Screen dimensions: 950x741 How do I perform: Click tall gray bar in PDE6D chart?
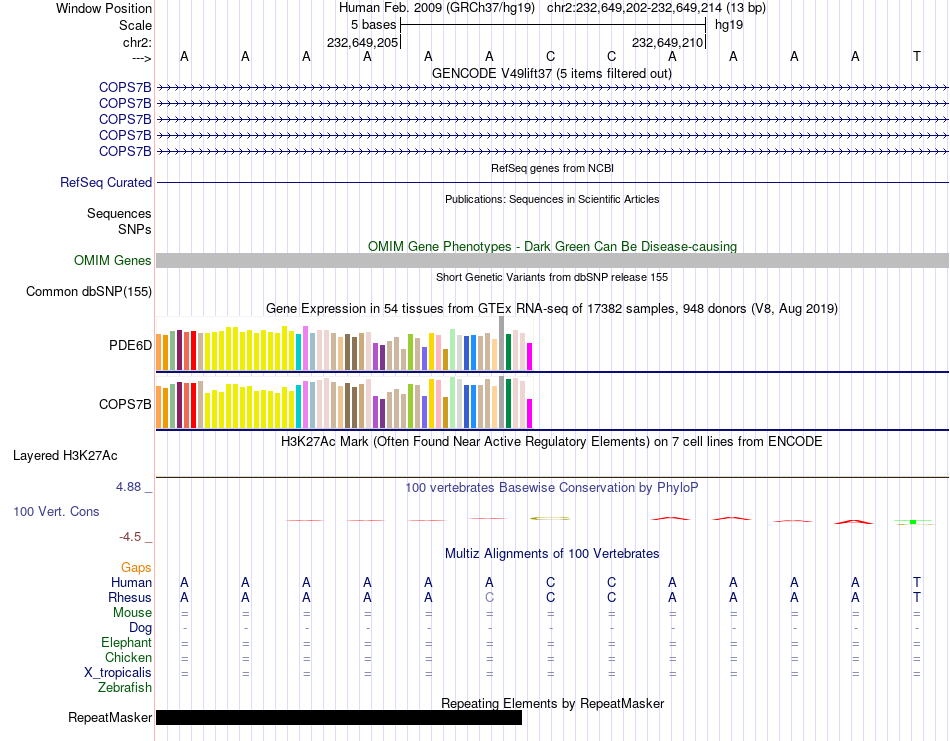[x=501, y=343]
